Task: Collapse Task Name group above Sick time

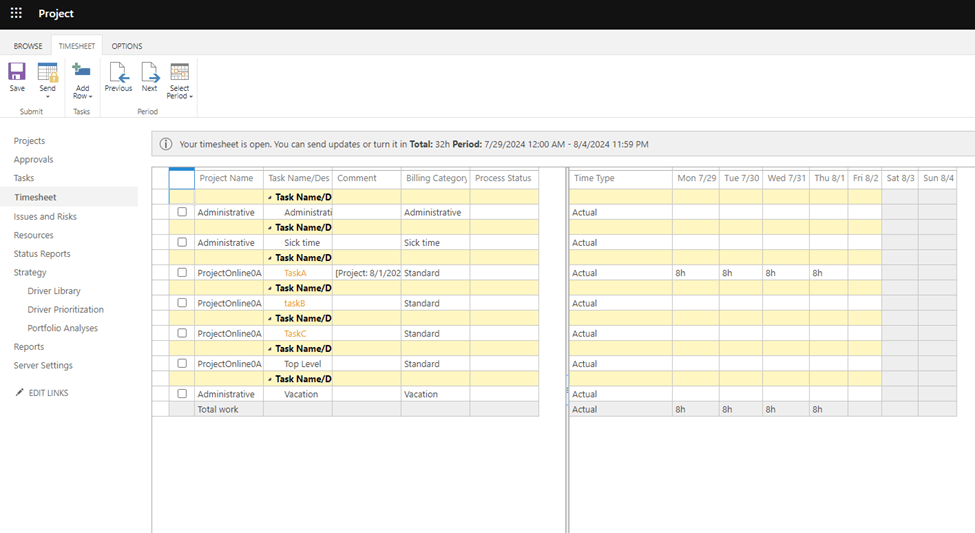Action: click(270, 228)
